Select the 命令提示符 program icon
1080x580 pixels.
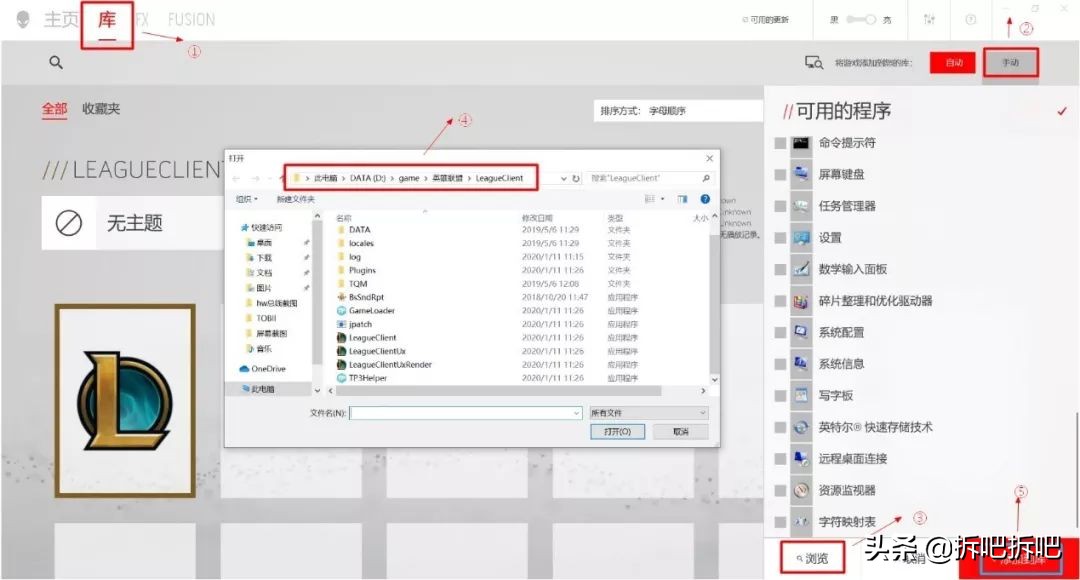(799, 143)
